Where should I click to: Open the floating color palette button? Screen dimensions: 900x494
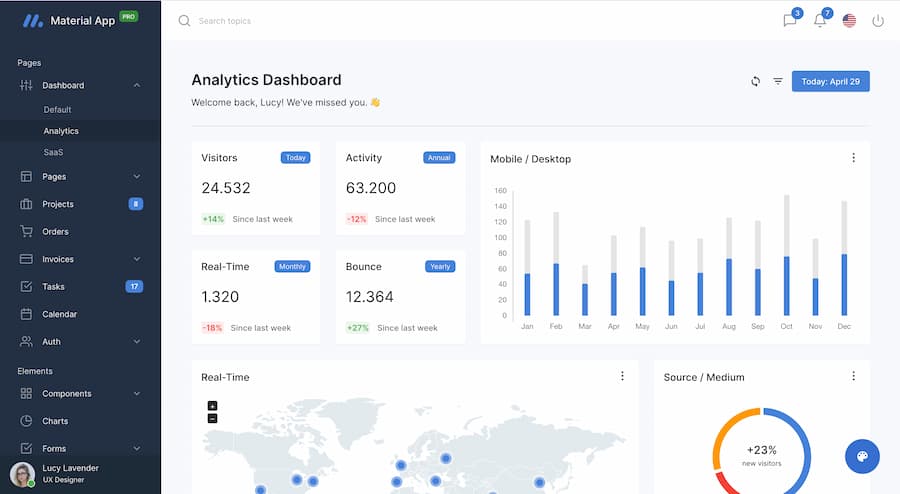pyautogui.click(x=862, y=457)
